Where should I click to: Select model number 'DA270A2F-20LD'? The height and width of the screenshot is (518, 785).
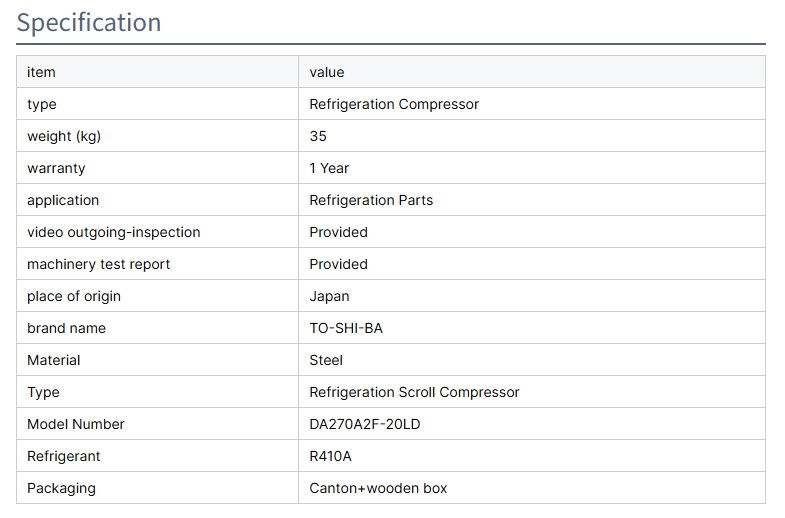tap(365, 424)
